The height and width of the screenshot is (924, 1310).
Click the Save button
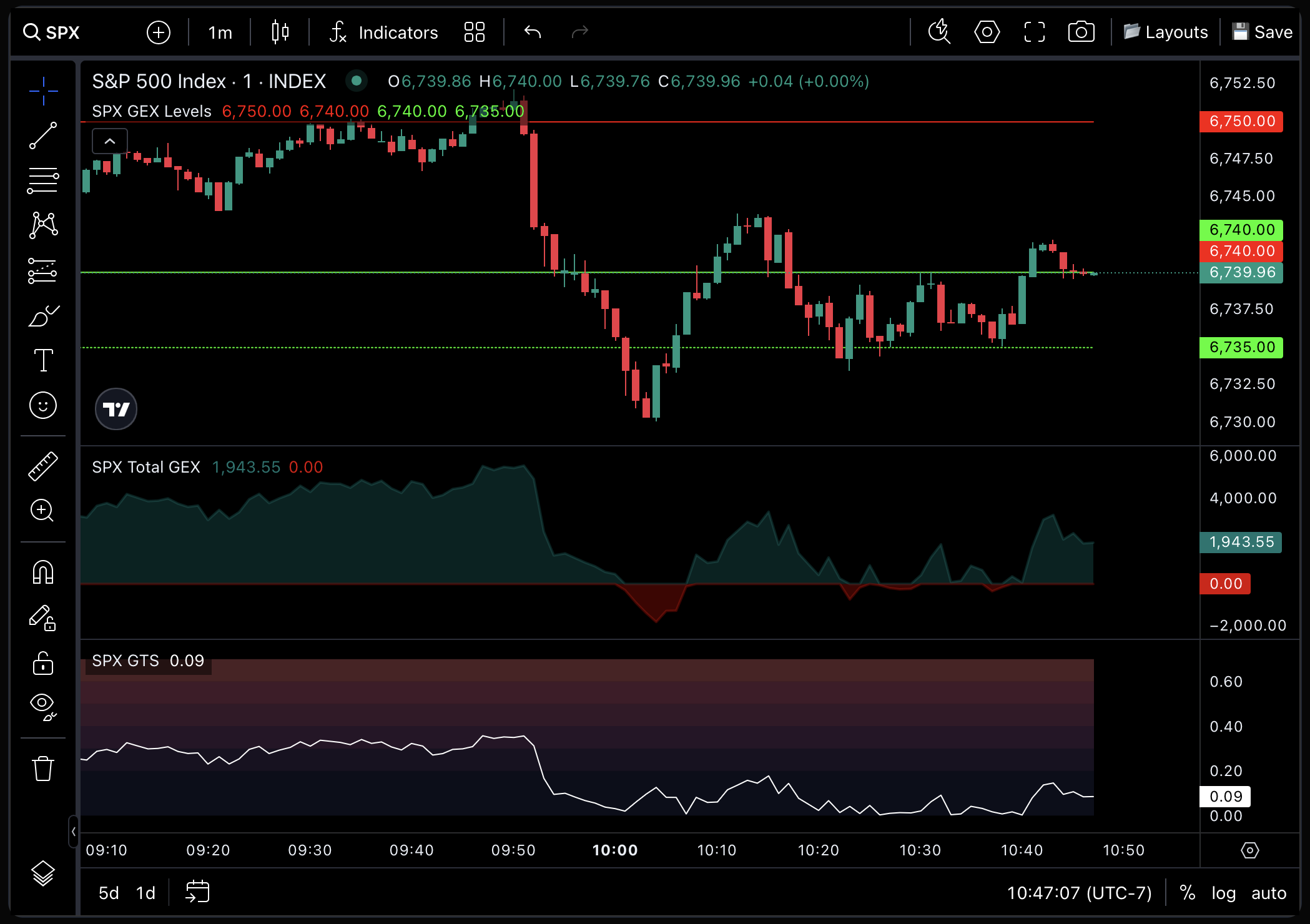[1262, 32]
